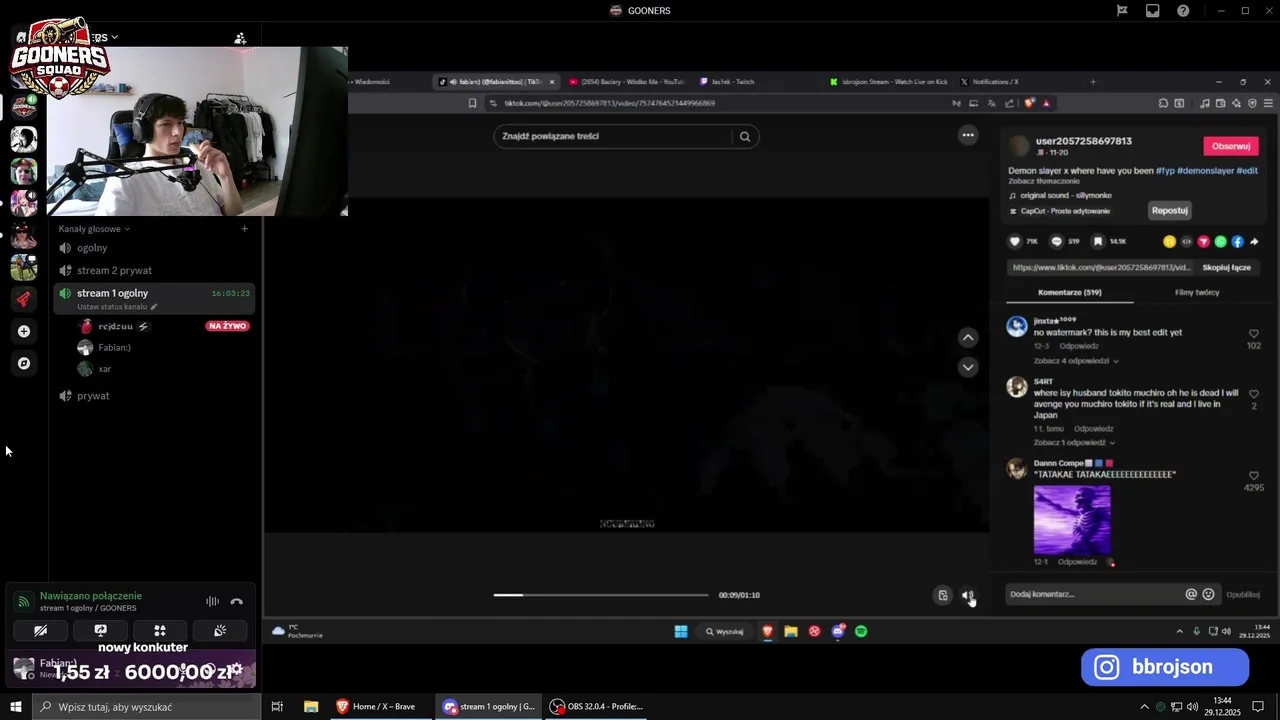Toggle Discord camera off button
1280x720 pixels.
pyautogui.click(x=41, y=630)
